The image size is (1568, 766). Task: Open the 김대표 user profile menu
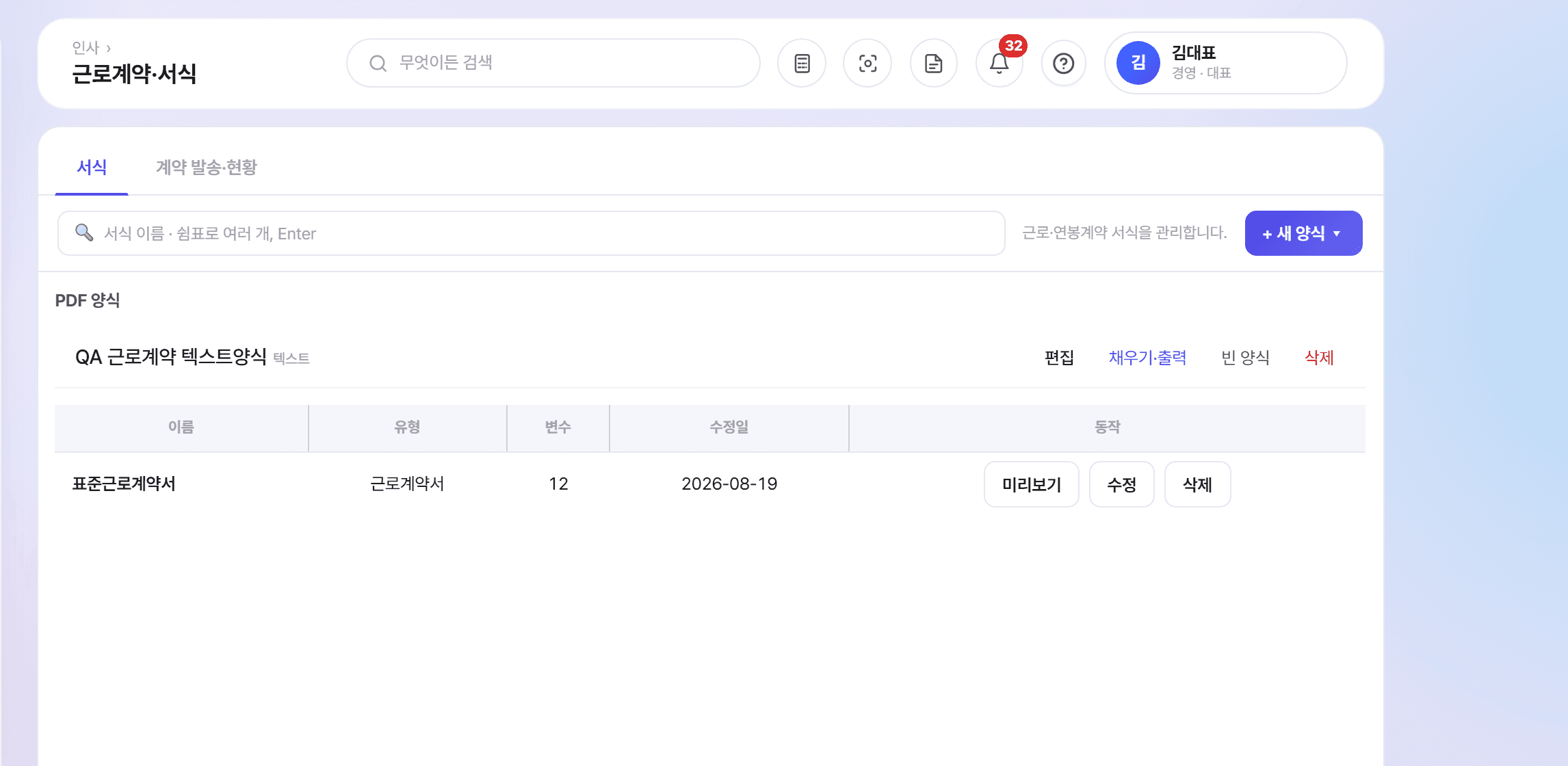[x=1226, y=63]
